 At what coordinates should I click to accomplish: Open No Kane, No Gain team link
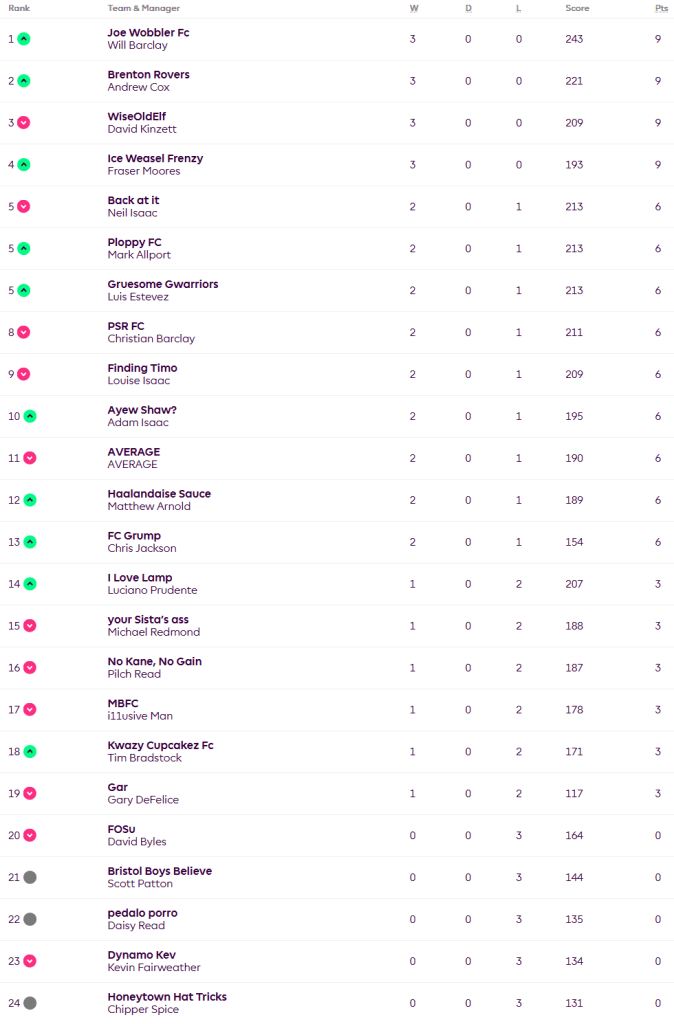point(154,661)
